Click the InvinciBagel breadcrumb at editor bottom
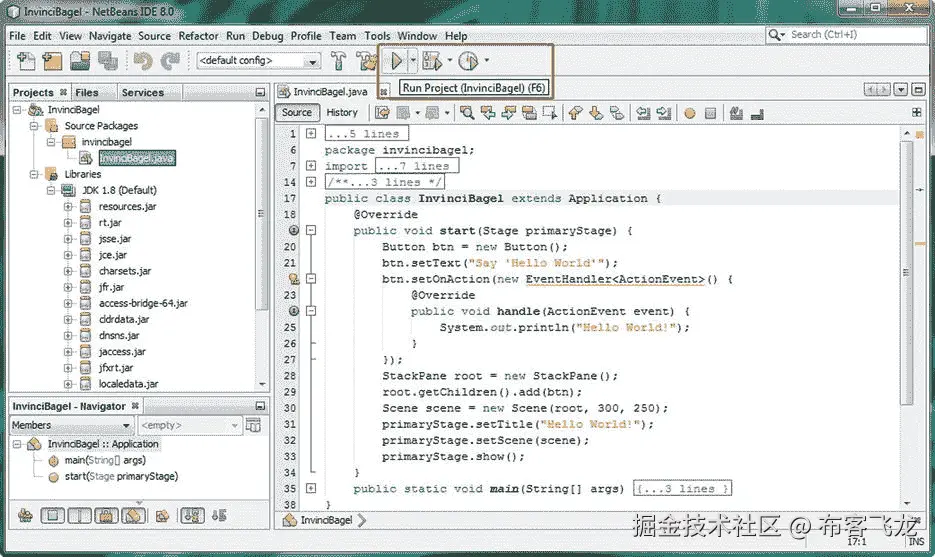 [x=326, y=520]
